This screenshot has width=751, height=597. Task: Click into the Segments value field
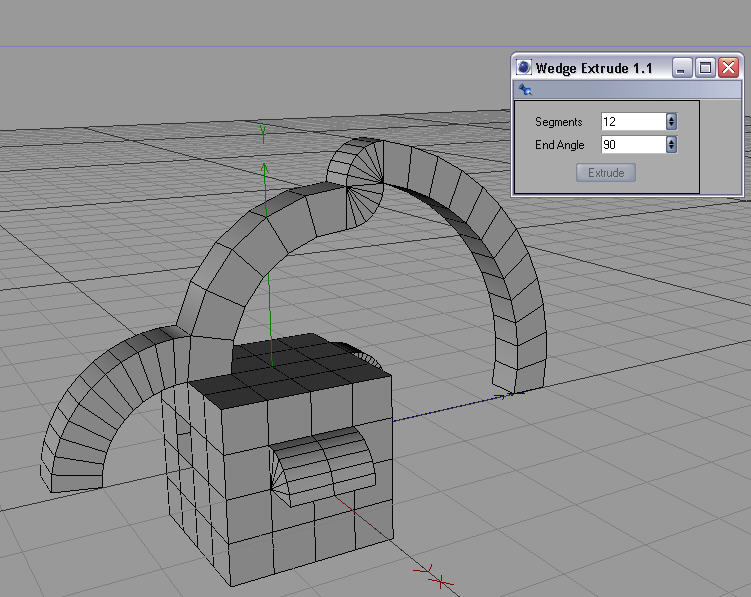tap(631, 121)
